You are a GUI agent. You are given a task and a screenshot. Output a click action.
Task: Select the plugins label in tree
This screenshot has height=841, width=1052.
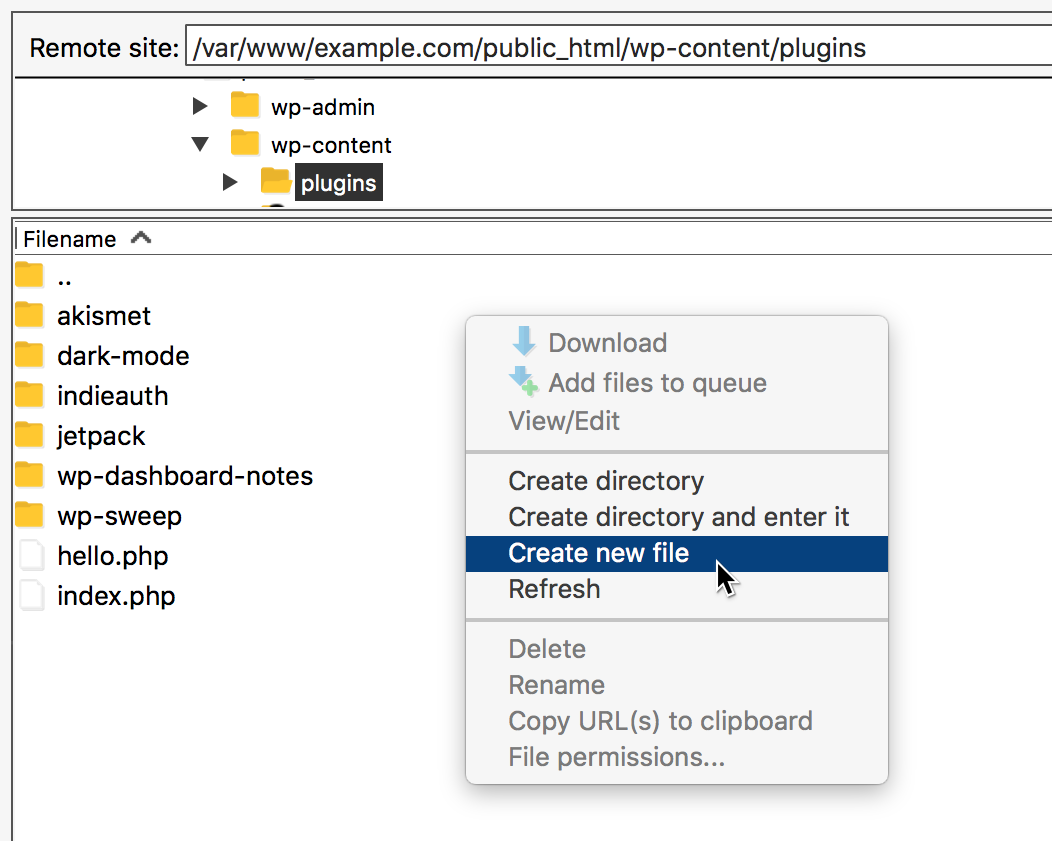[339, 182]
